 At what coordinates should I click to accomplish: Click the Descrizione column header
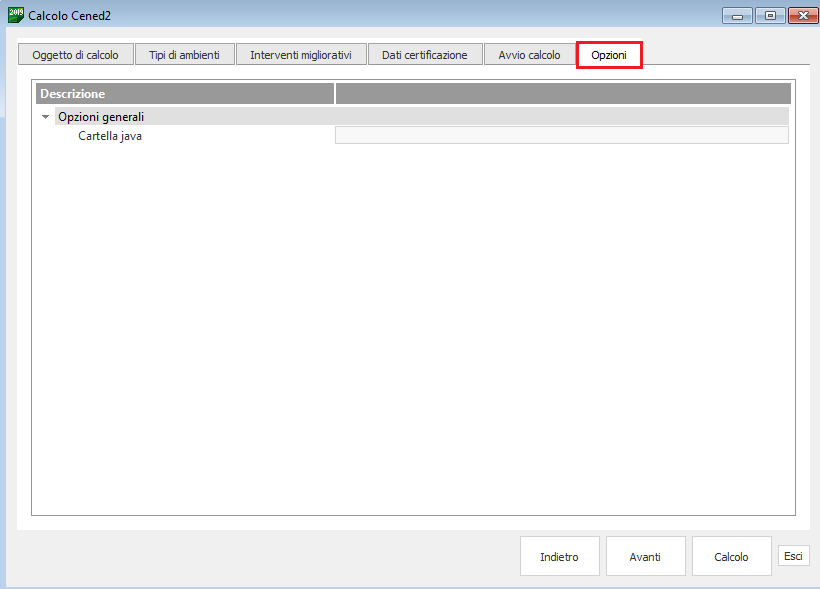pyautogui.click(x=185, y=94)
